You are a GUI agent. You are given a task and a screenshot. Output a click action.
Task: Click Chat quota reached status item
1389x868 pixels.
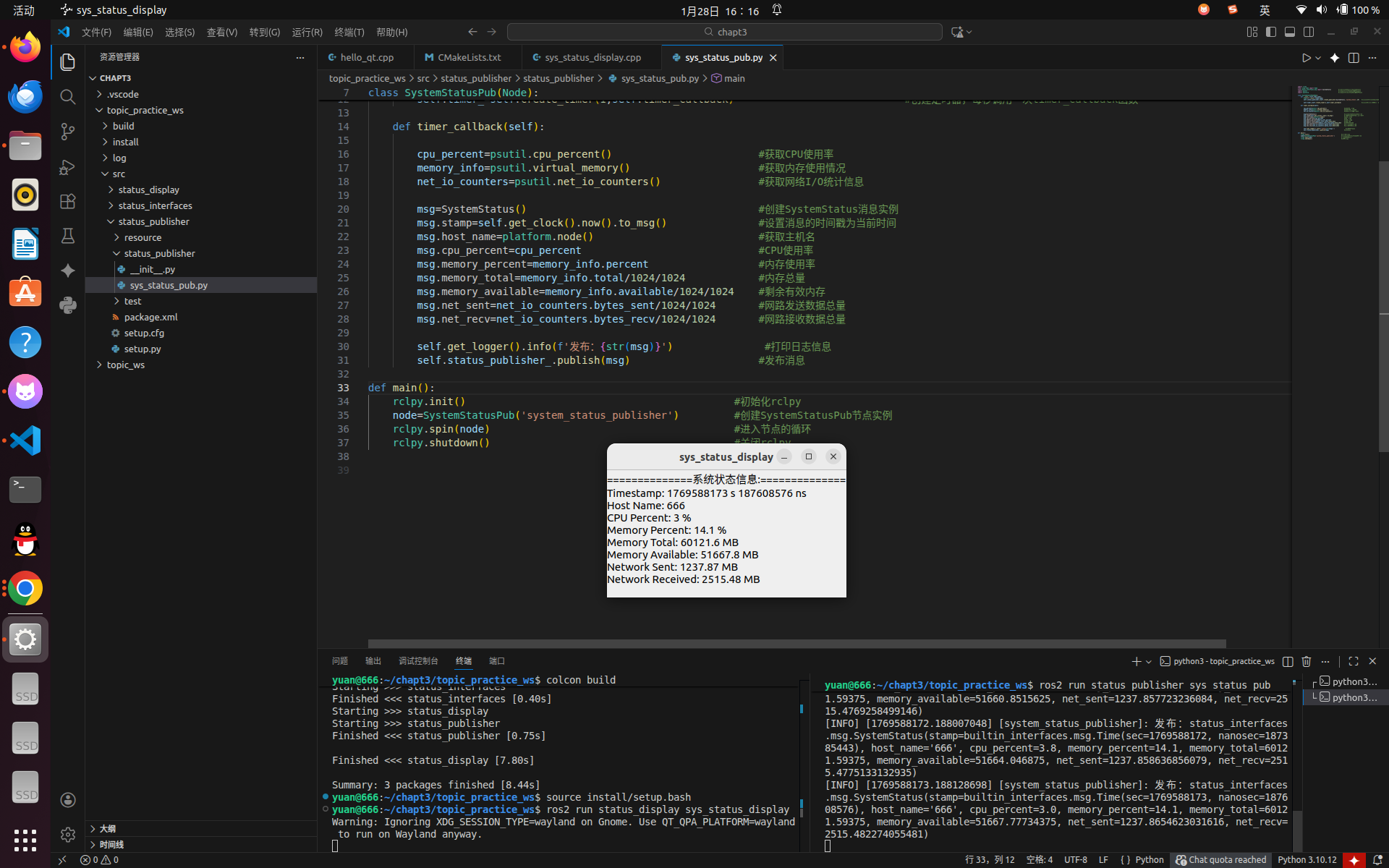[x=1220, y=860]
